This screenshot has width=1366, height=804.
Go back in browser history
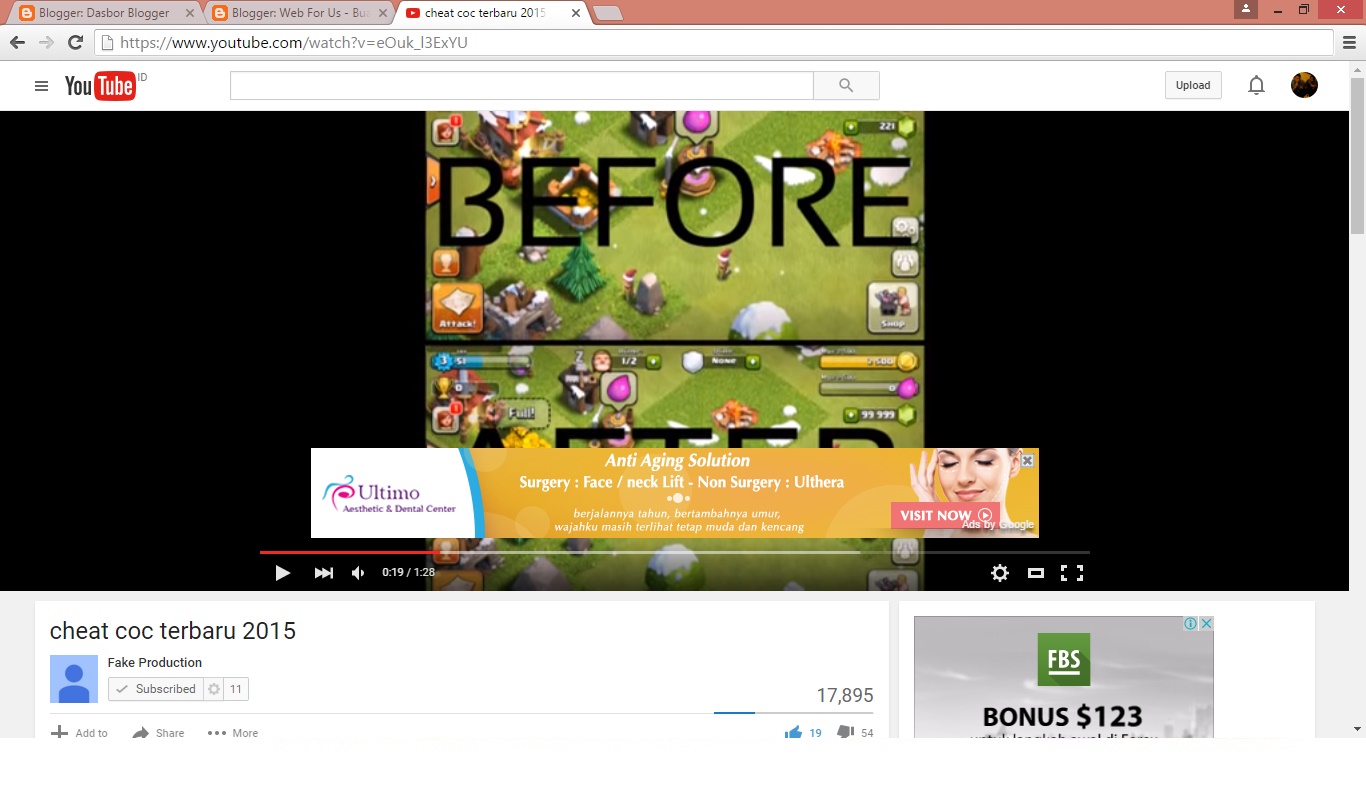[17, 43]
